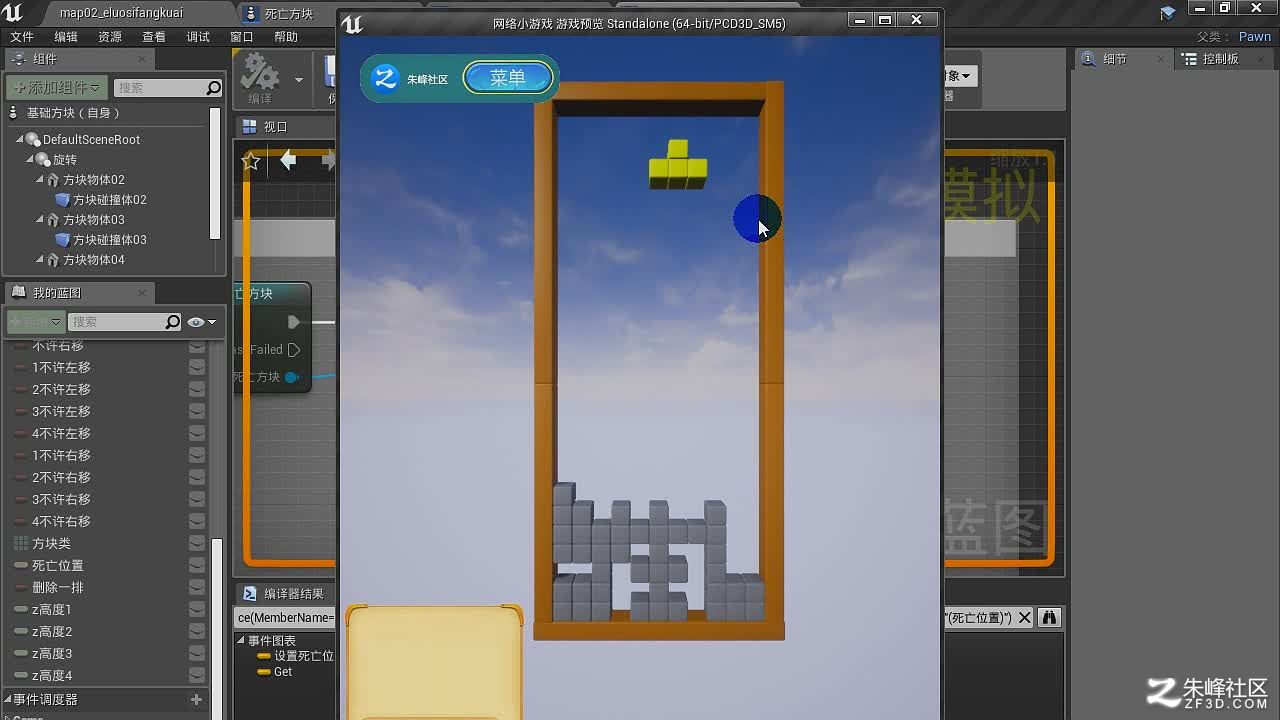Open the 文件 menu
1280x720 pixels.
pos(22,37)
